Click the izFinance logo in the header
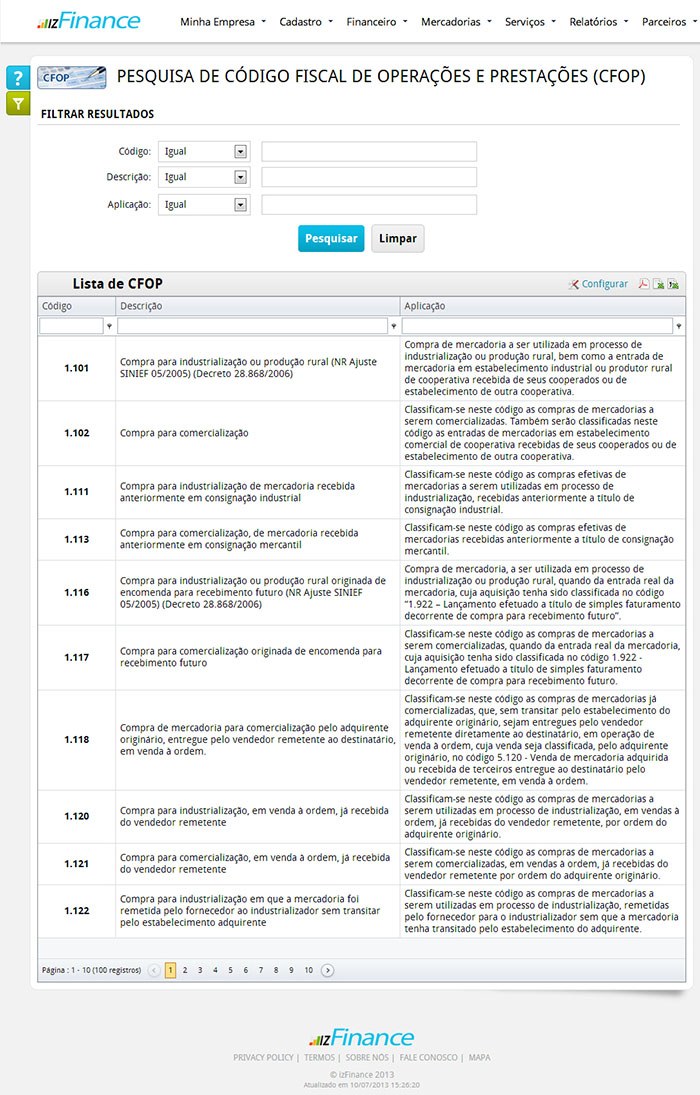Image resolution: width=700 pixels, height=1095 pixels. 88,21
